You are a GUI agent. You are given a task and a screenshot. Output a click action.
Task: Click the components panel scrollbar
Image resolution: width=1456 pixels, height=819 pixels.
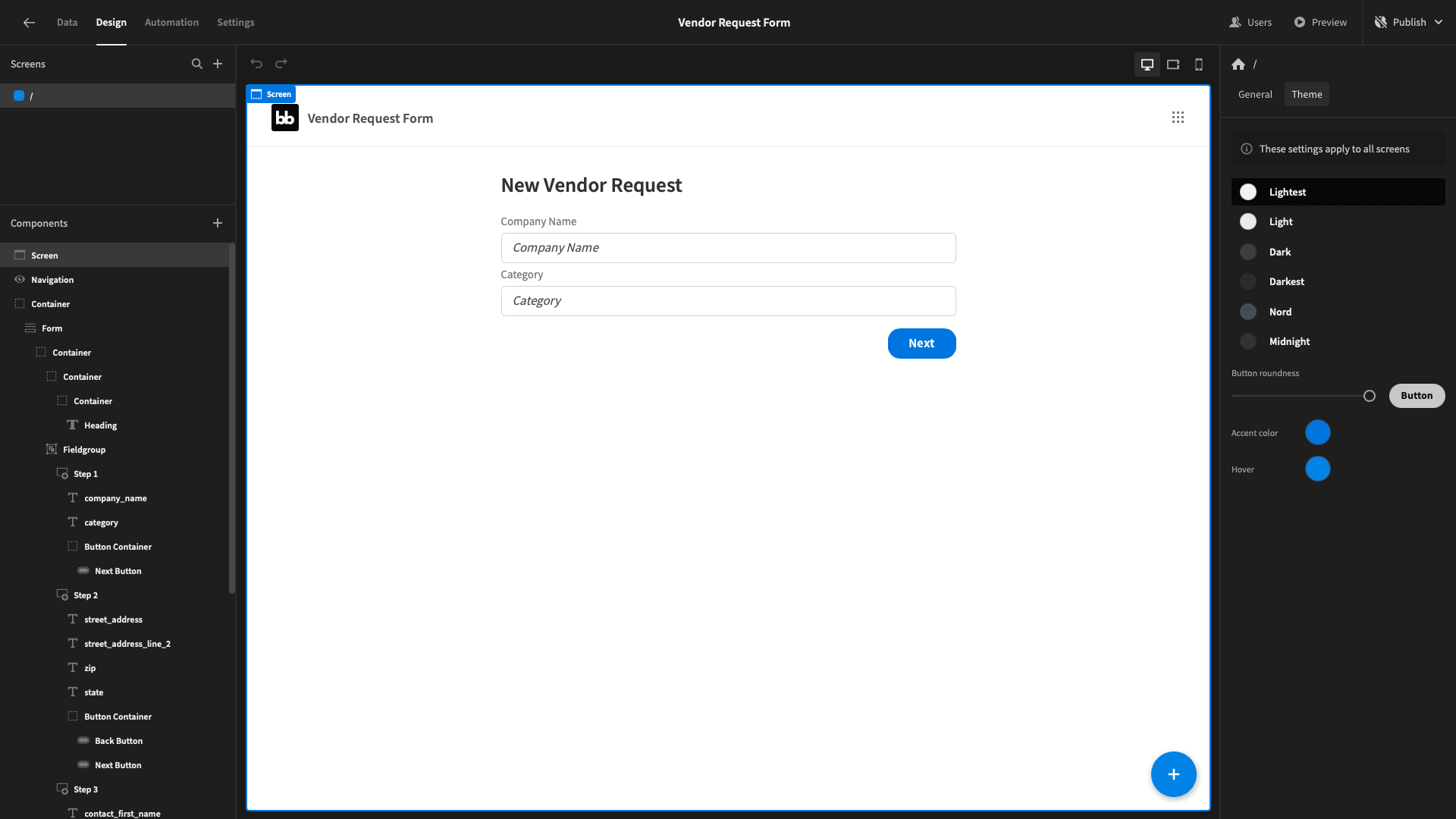232,419
